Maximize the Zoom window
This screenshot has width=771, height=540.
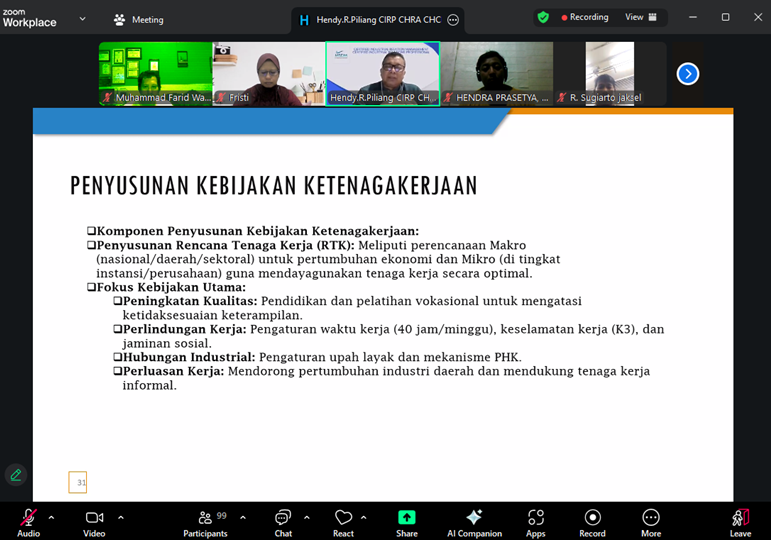coord(725,17)
